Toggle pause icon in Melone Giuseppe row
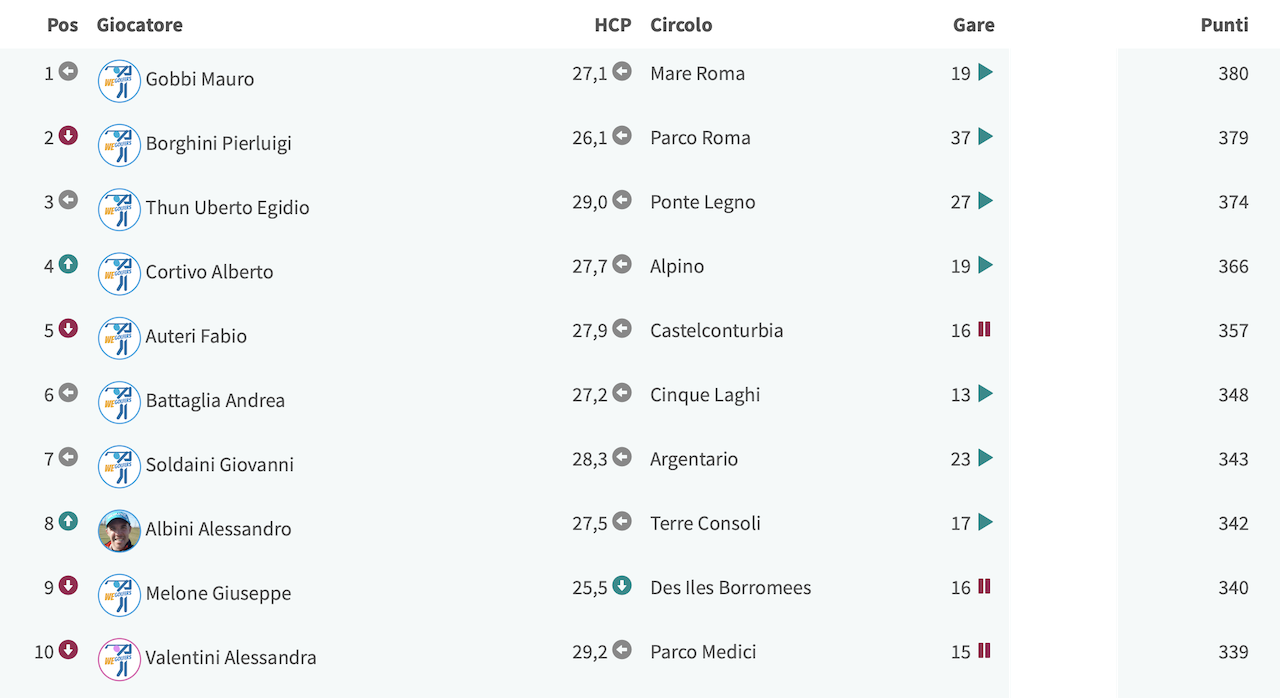Image resolution: width=1280 pixels, height=698 pixels. tap(984, 586)
